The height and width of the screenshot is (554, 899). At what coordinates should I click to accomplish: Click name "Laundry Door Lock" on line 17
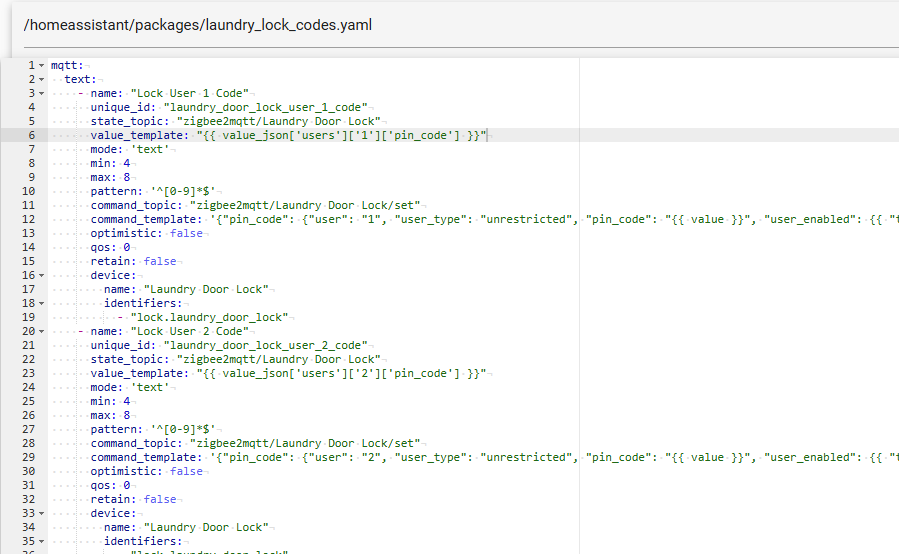pos(186,289)
